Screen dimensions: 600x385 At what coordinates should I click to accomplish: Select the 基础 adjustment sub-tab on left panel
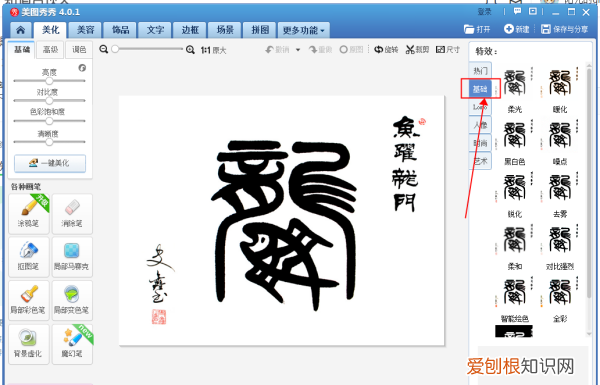pos(22,50)
